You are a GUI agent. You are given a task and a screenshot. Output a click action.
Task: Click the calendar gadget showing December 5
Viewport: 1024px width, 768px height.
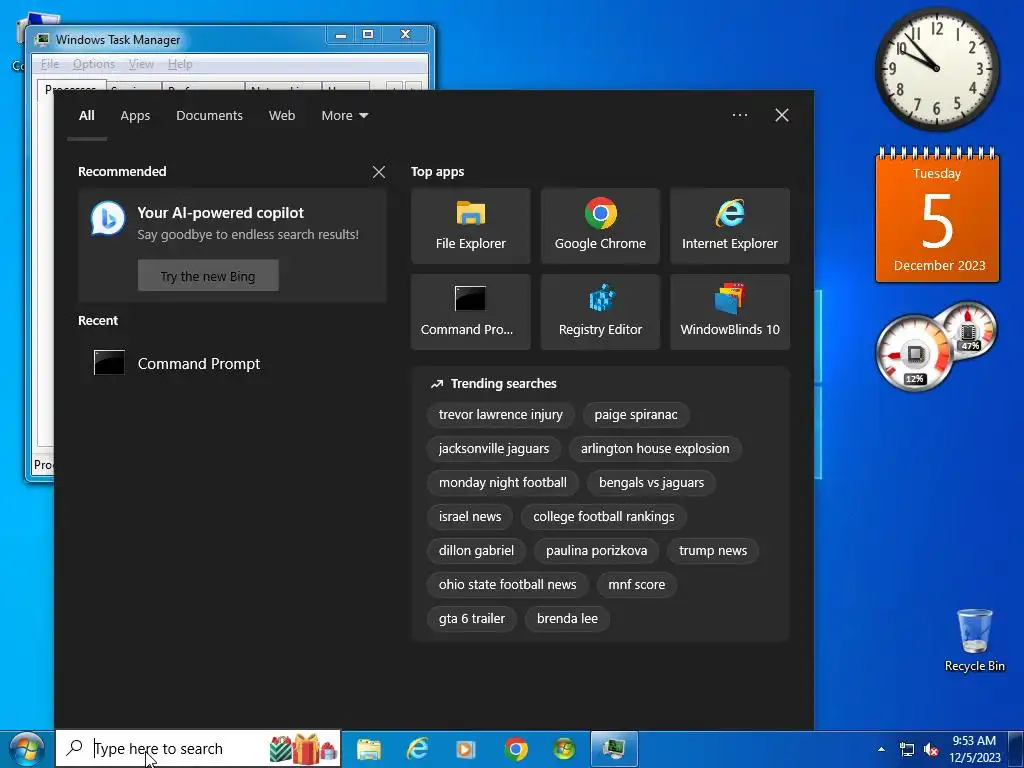(937, 216)
